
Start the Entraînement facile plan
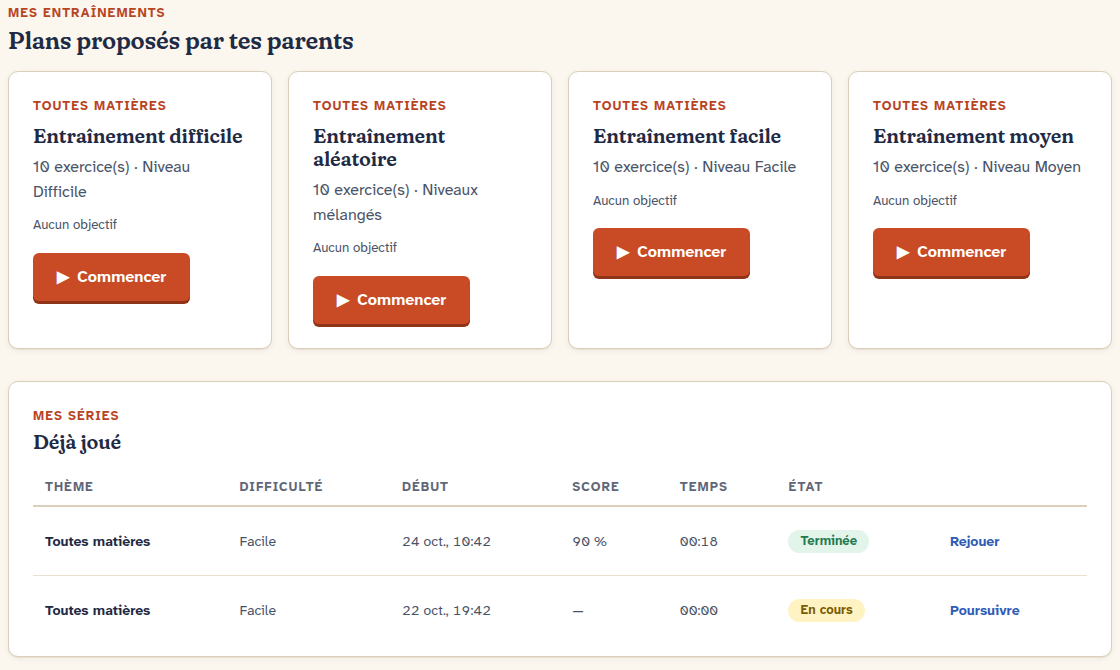pos(671,252)
